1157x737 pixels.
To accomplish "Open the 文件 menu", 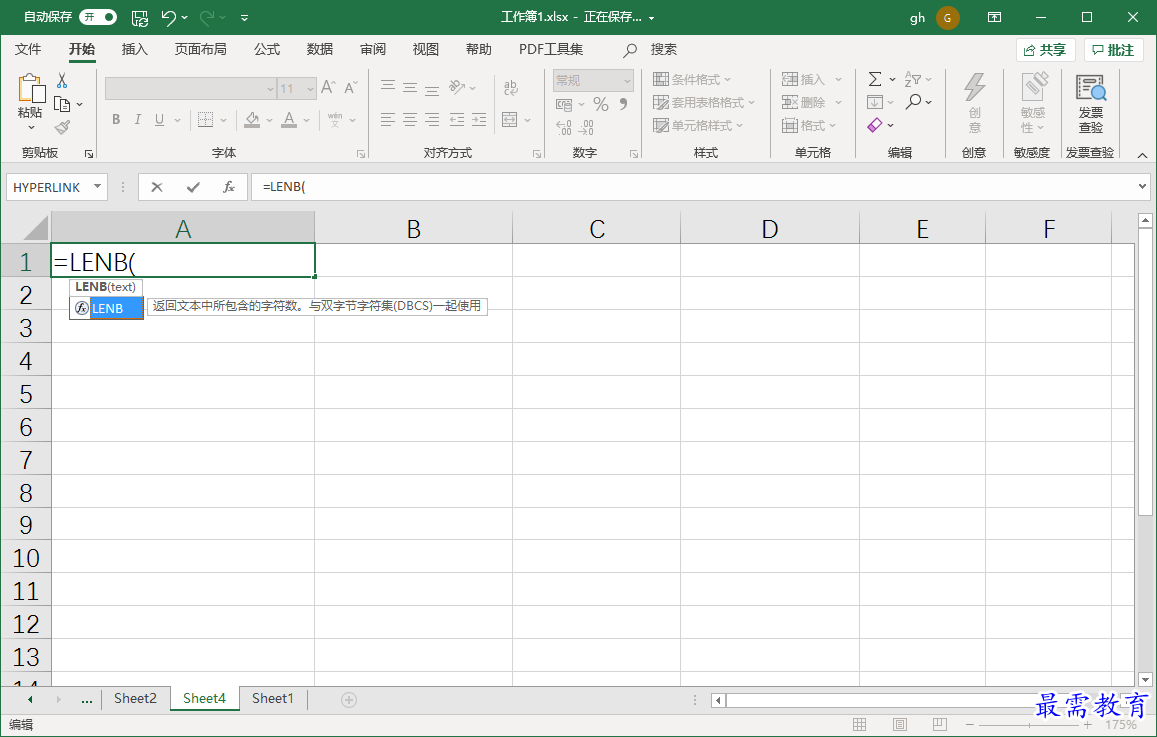I will pos(28,49).
